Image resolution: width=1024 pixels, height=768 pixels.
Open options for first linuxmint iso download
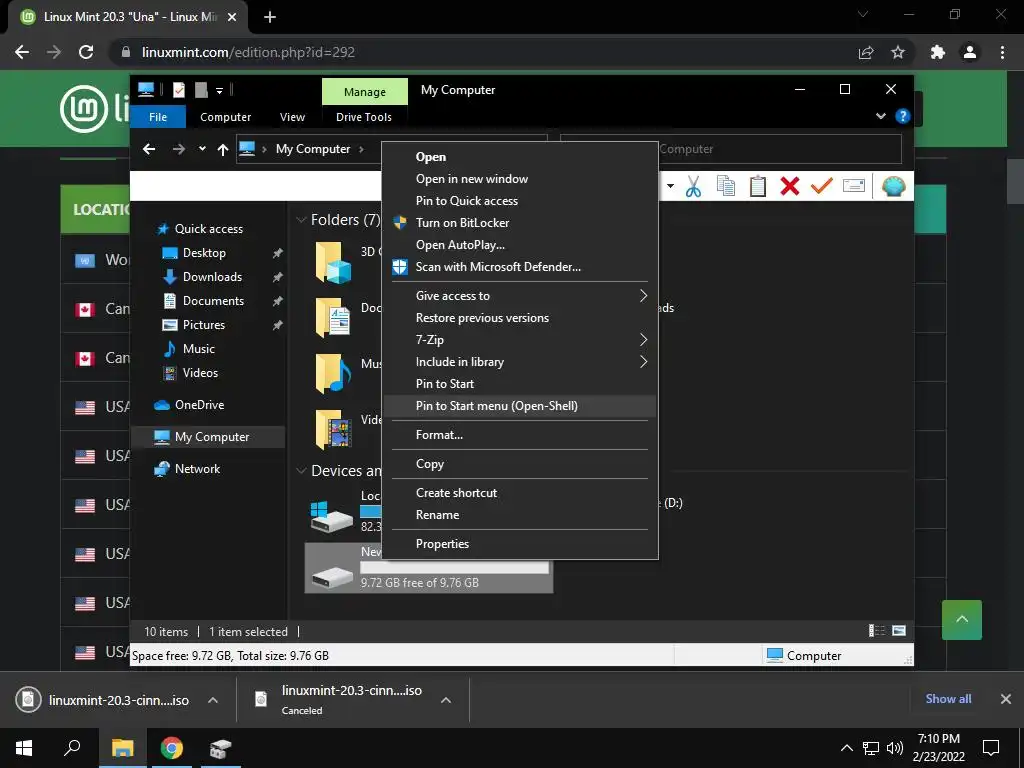click(x=213, y=700)
